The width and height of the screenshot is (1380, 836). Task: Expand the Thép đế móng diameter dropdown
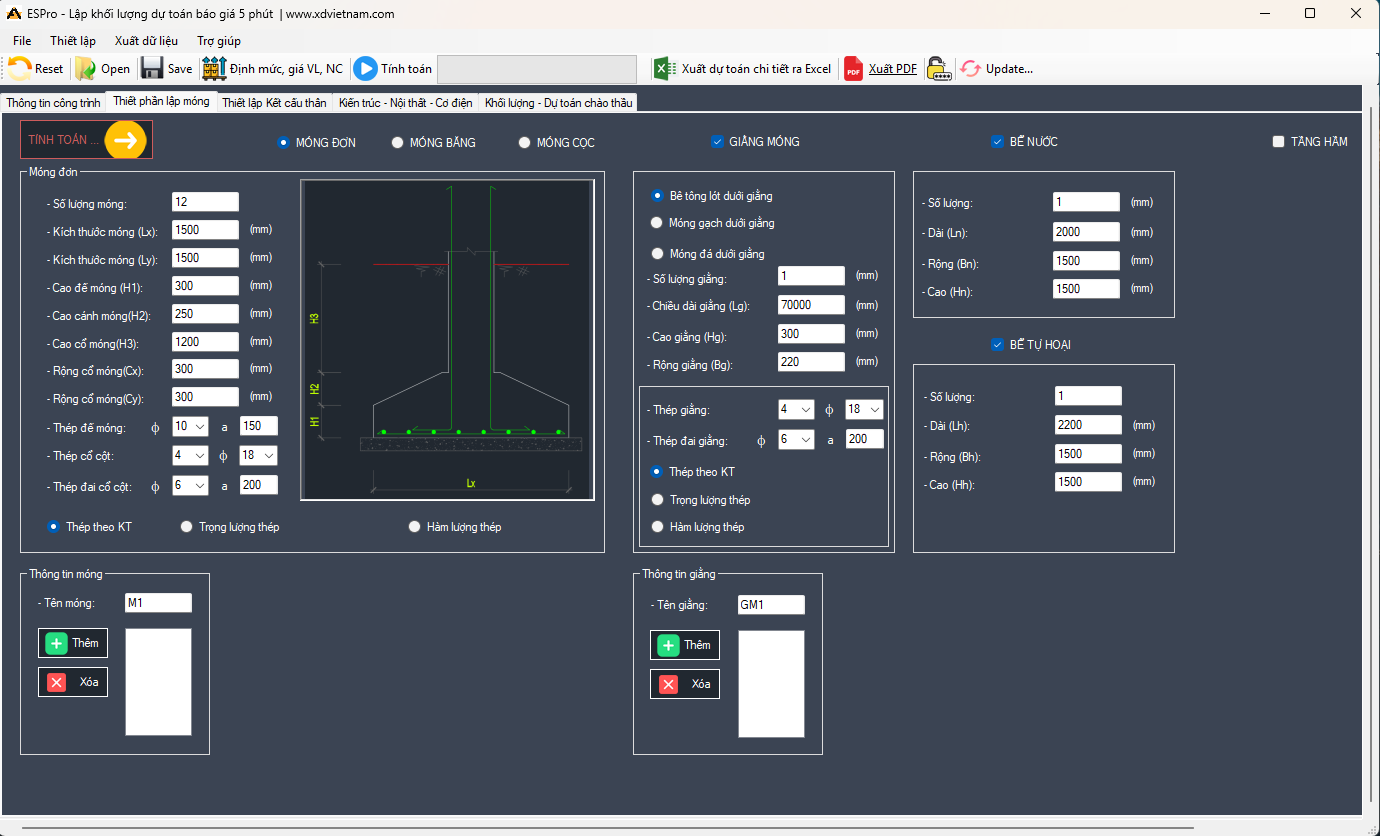[190, 426]
